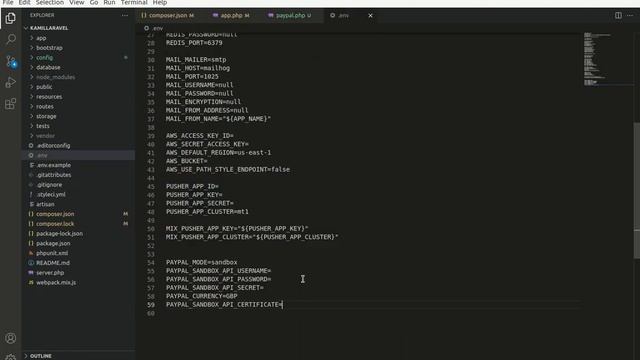Open the Selection menu
Viewport: 640px width, 360px height.
point(50,2)
